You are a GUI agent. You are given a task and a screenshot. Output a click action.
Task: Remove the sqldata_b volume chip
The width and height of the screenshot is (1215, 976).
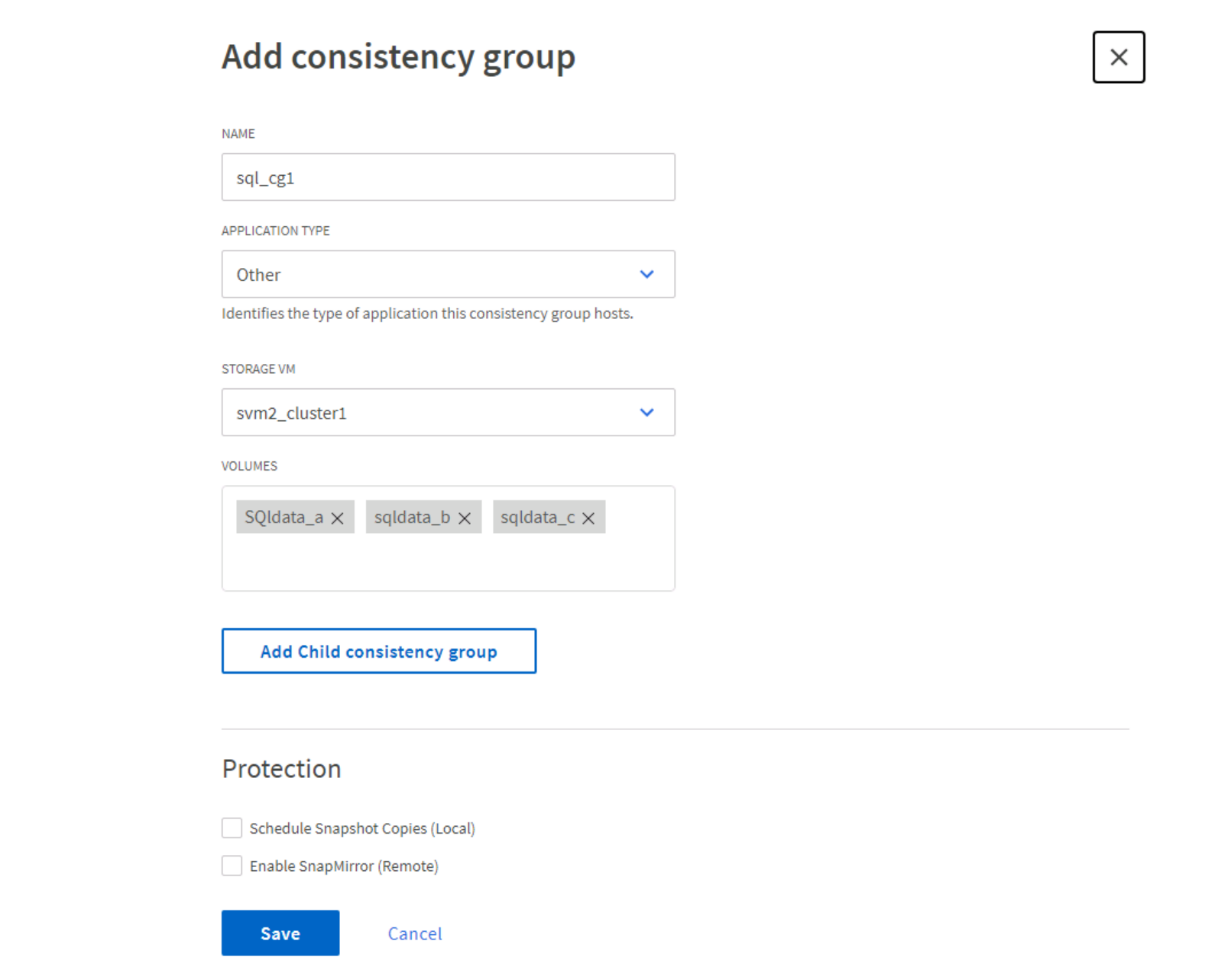point(465,518)
